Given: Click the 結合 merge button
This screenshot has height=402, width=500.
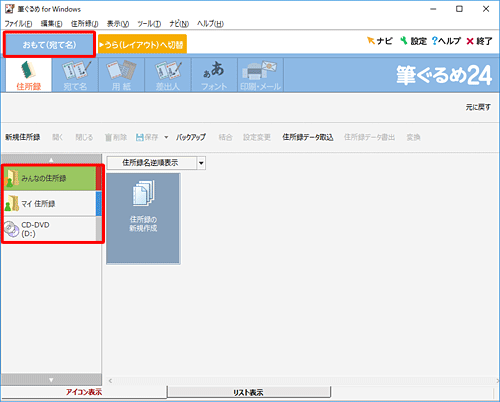Looking at the screenshot, I should tap(225, 137).
